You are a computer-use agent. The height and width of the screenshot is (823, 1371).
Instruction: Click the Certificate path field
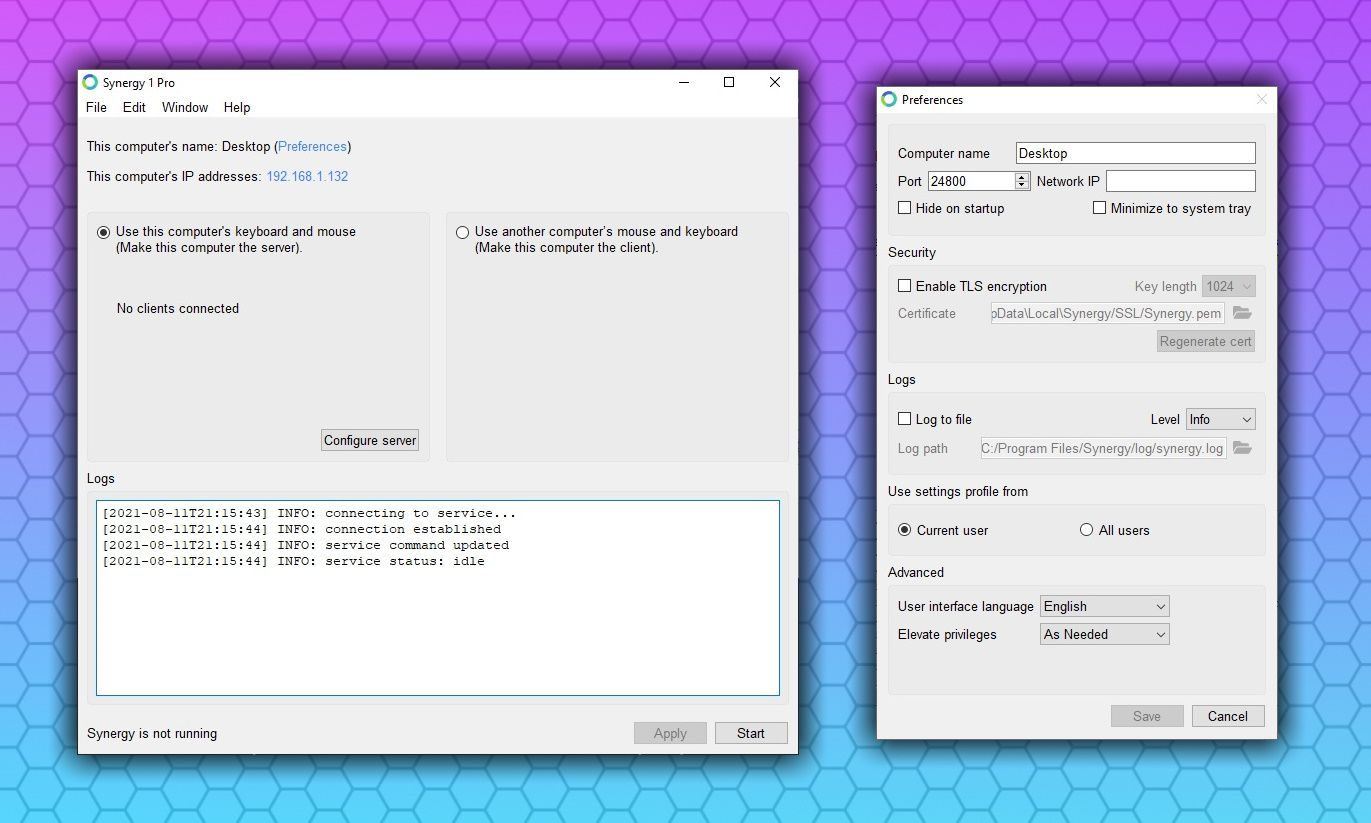click(x=1108, y=313)
